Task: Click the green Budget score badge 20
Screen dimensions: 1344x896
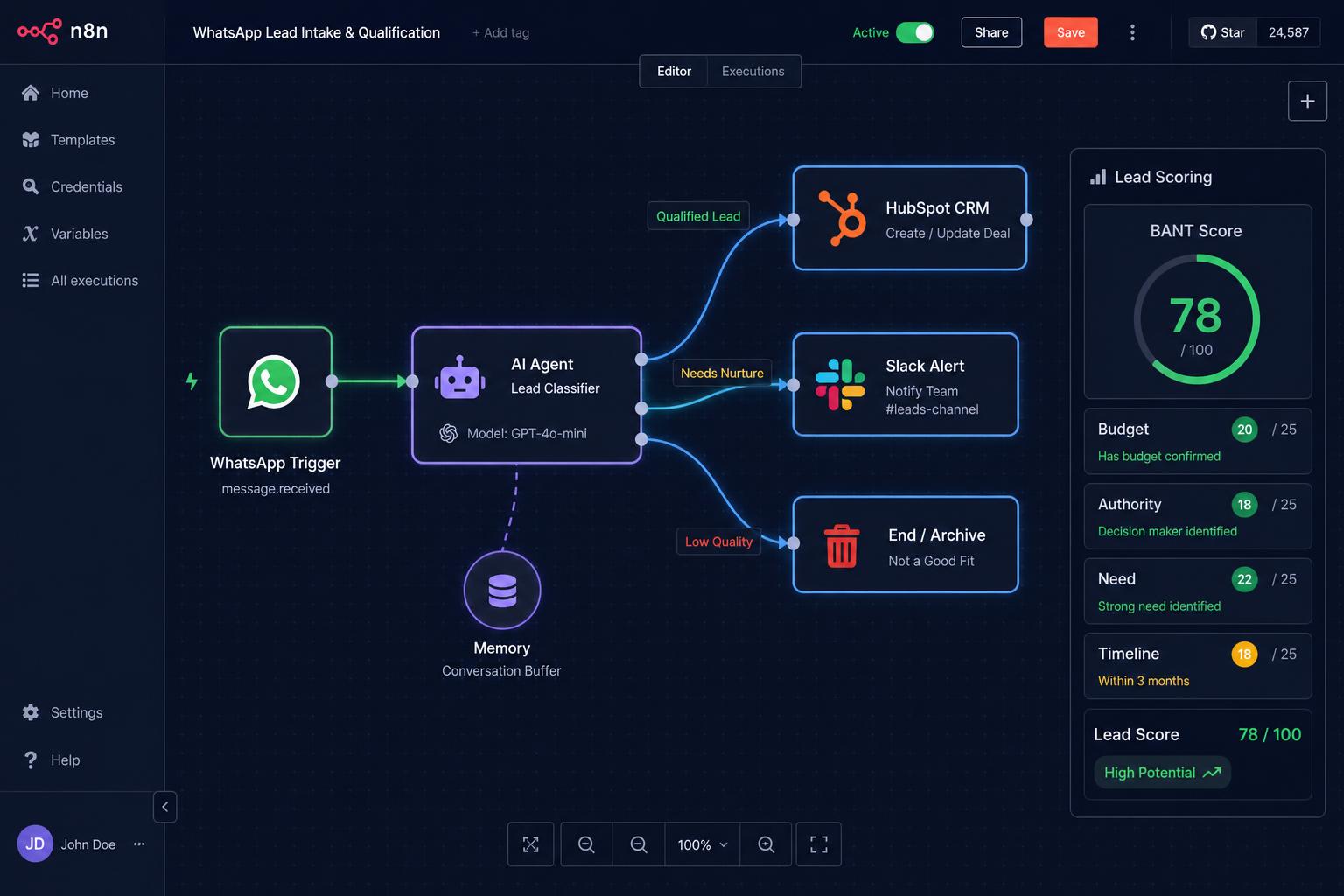Action: pos(1244,430)
